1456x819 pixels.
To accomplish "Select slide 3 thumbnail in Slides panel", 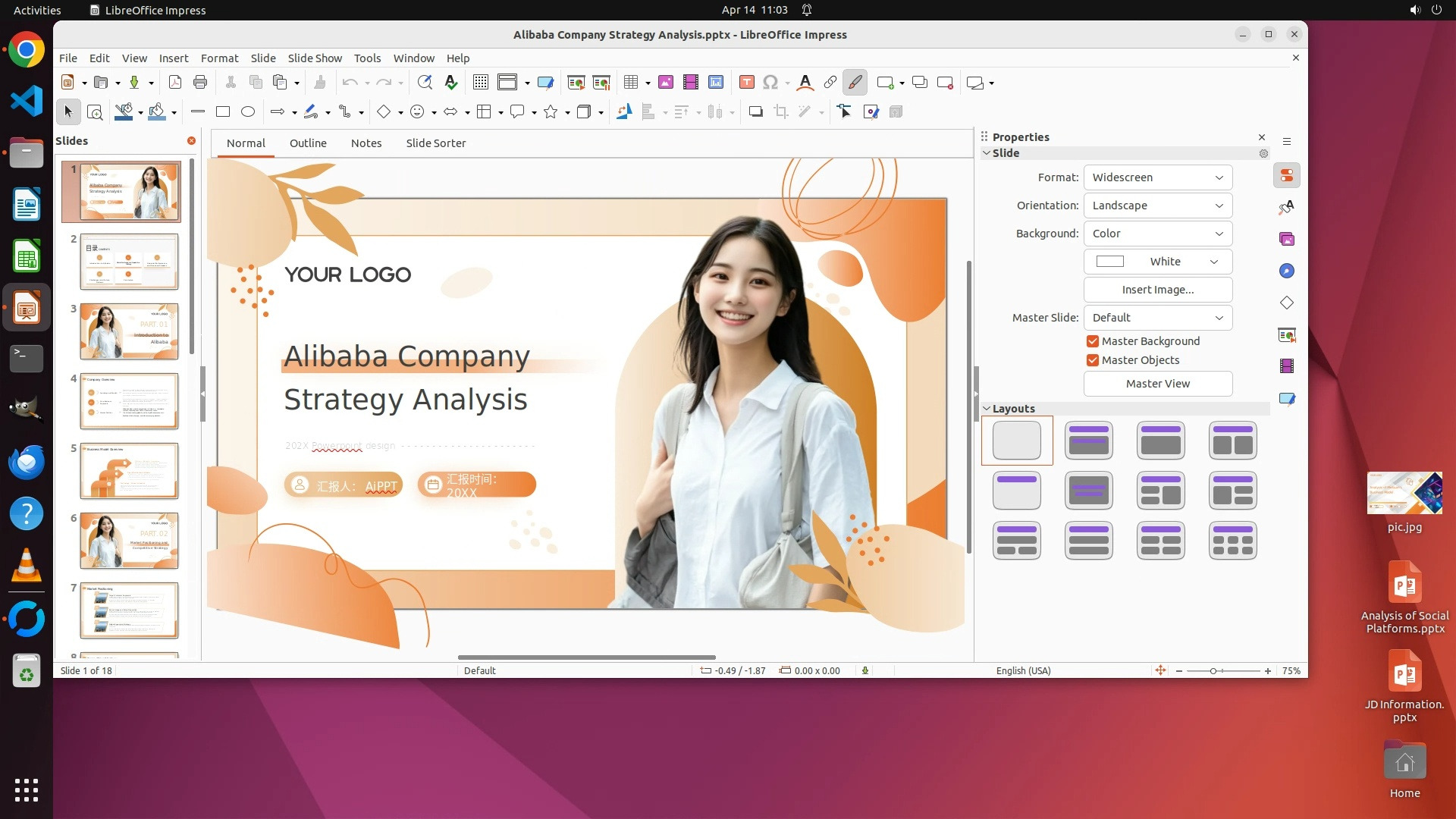I will coord(129,331).
